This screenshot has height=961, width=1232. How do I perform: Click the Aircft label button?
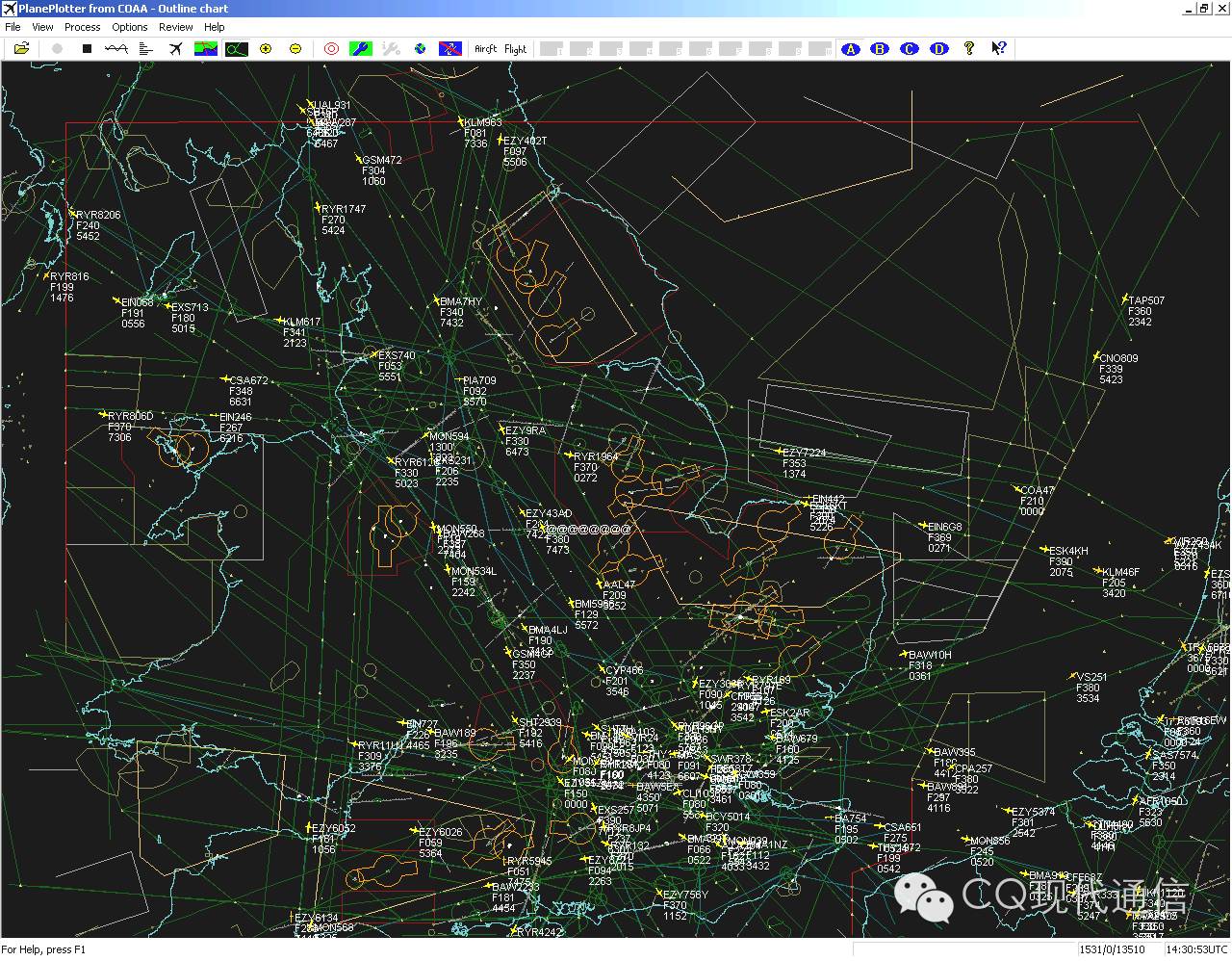coord(486,49)
